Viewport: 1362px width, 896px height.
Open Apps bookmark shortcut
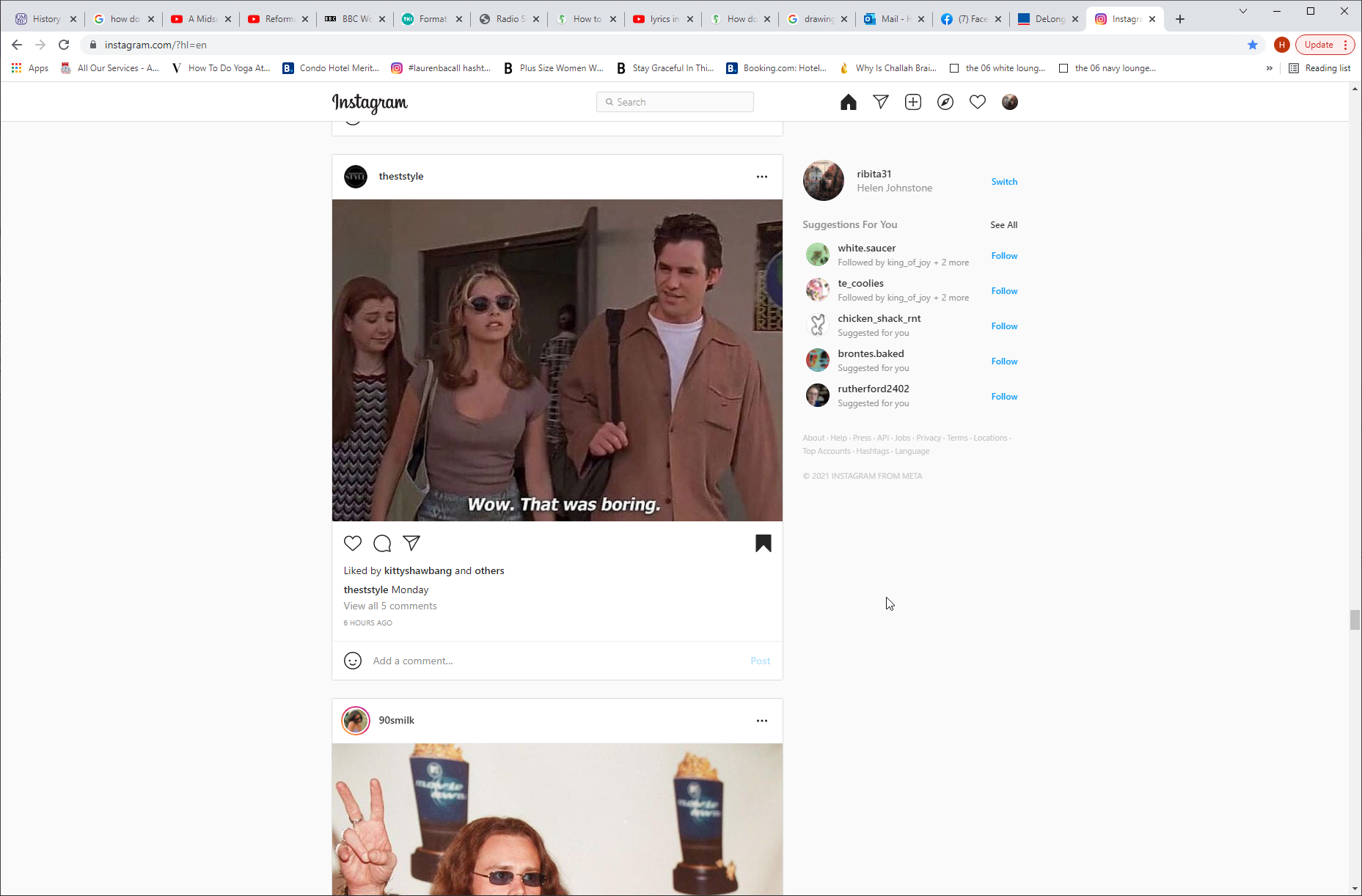click(30, 68)
